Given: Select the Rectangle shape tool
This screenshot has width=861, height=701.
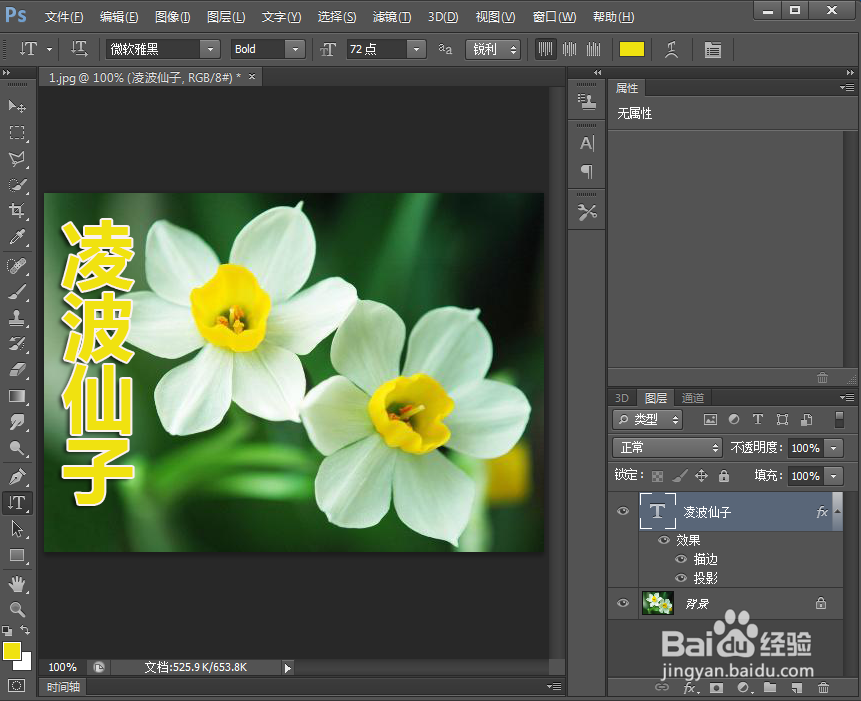Looking at the screenshot, I should point(17,556).
